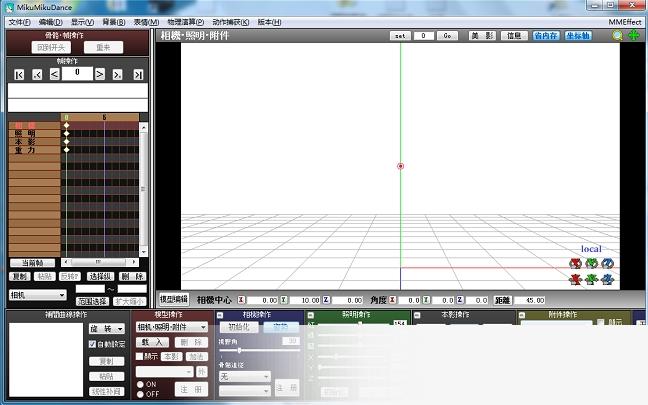648x405 pixels.
Task: Open the 无 bone-follow dropdown
Action: tap(245, 376)
